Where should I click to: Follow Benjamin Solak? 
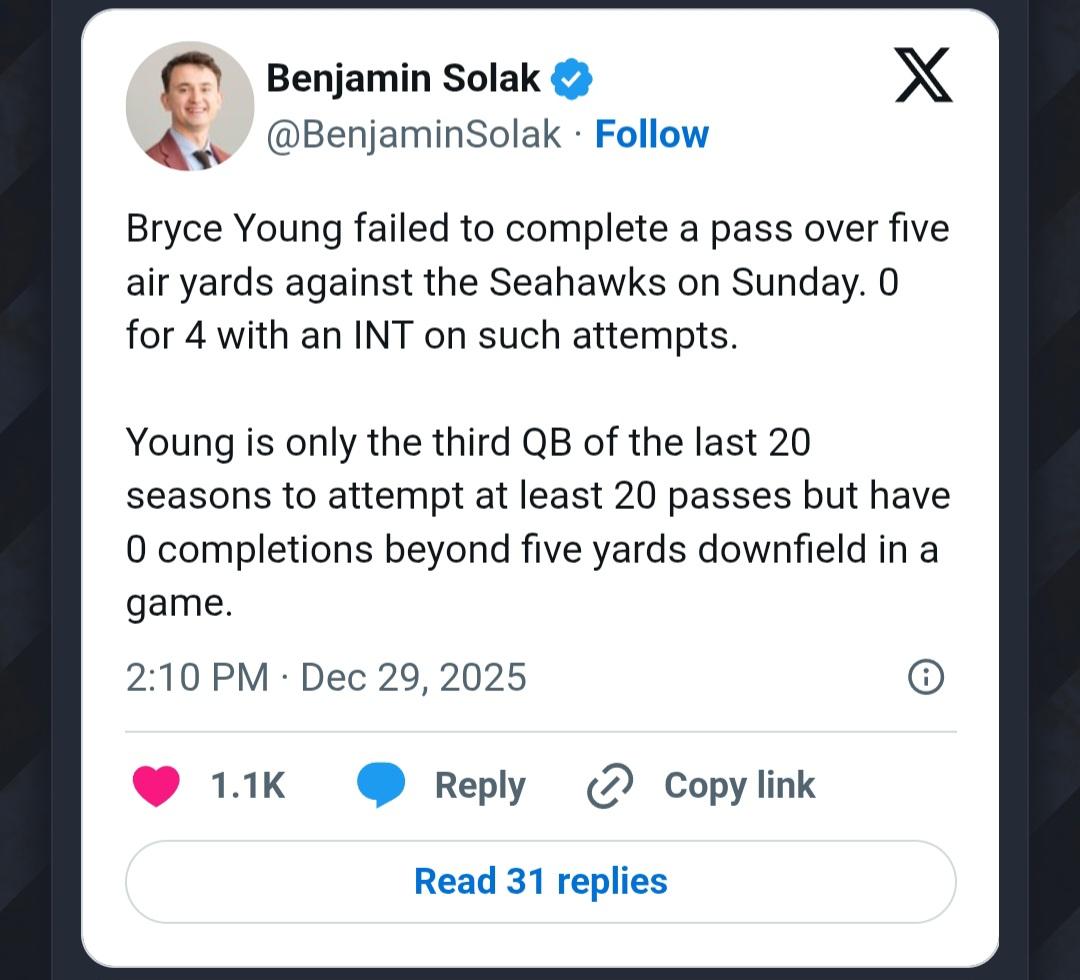652,134
